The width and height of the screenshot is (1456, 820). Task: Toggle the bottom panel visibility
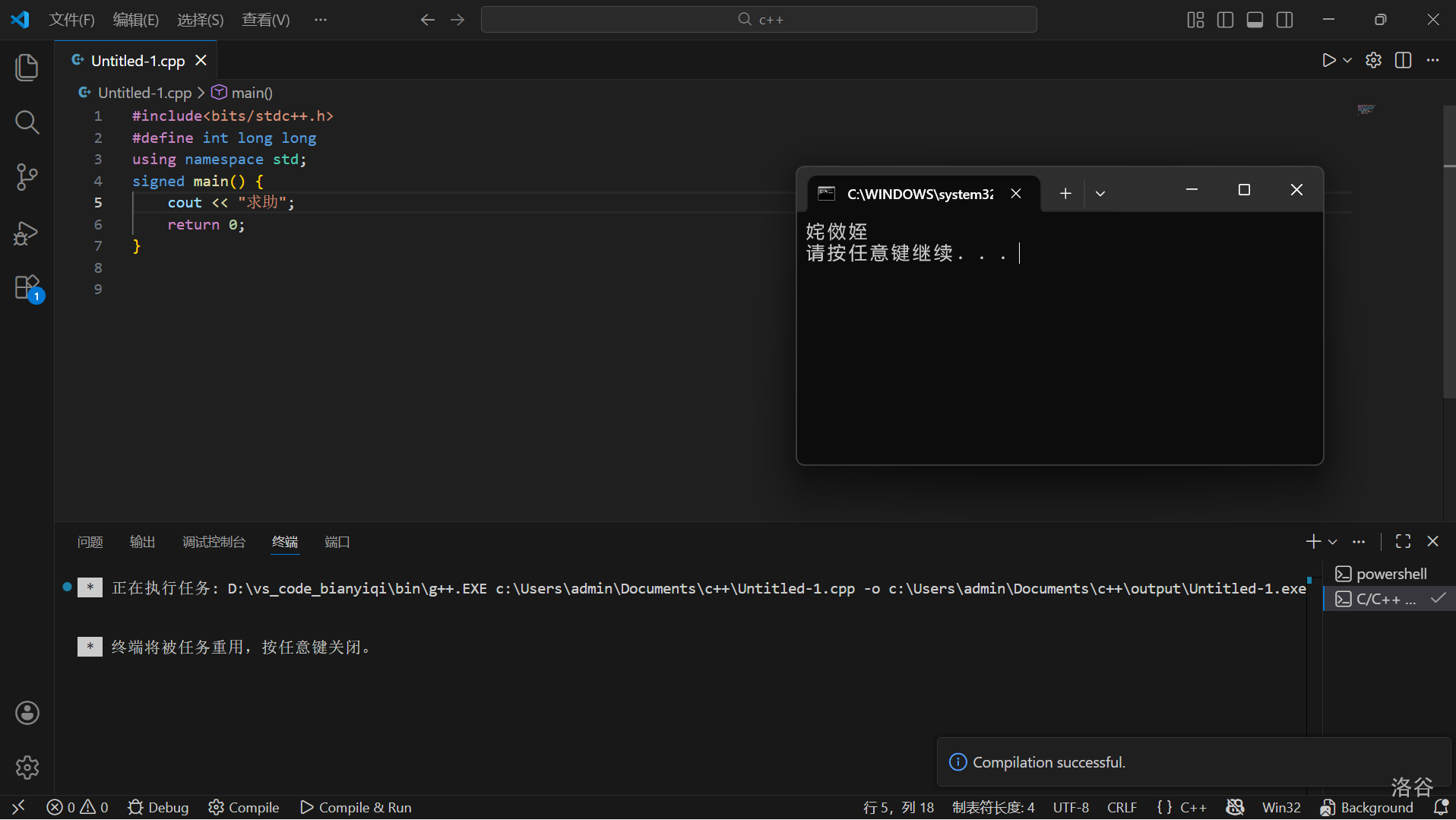1255,20
